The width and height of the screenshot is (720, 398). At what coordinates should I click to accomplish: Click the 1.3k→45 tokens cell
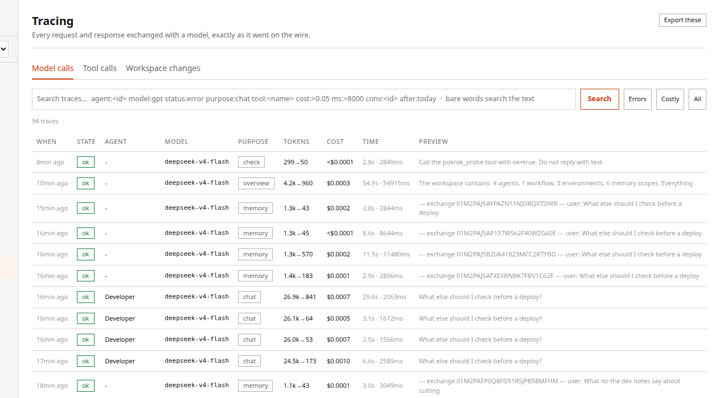tap(296, 233)
